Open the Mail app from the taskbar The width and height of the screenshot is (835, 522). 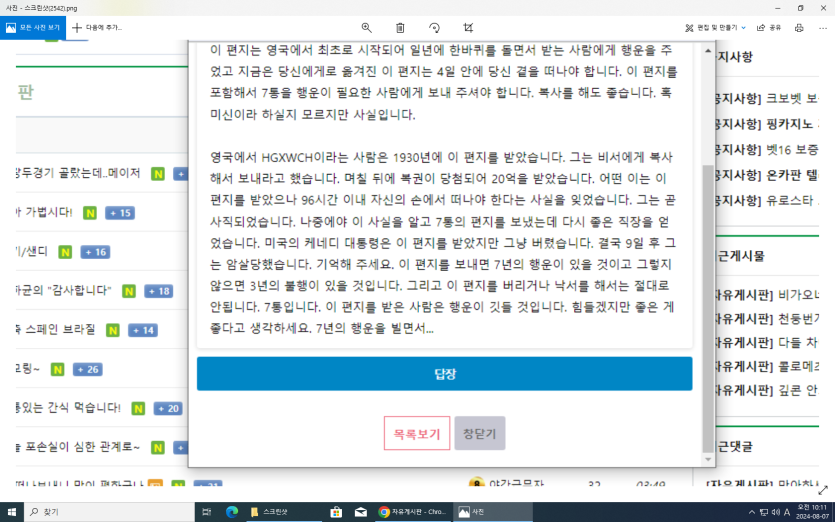coord(361,512)
